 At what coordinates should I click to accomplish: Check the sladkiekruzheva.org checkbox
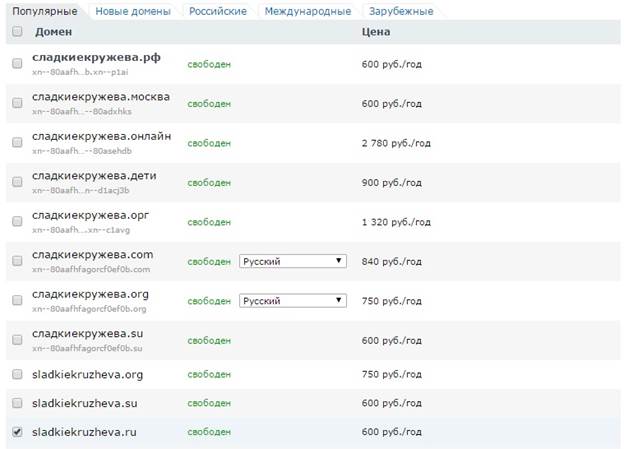click(17, 374)
